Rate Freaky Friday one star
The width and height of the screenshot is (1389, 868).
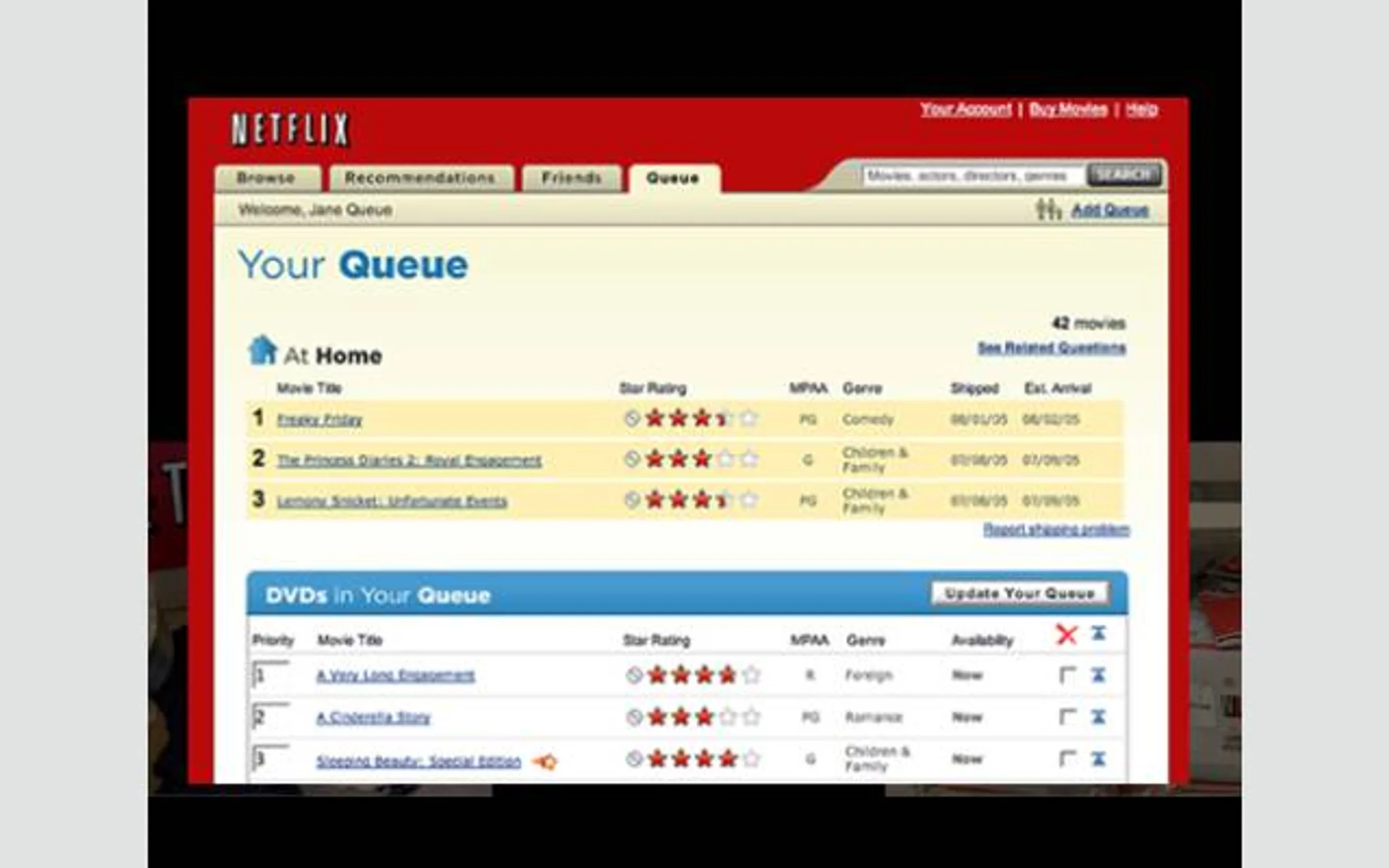pyautogui.click(x=654, y=418)
